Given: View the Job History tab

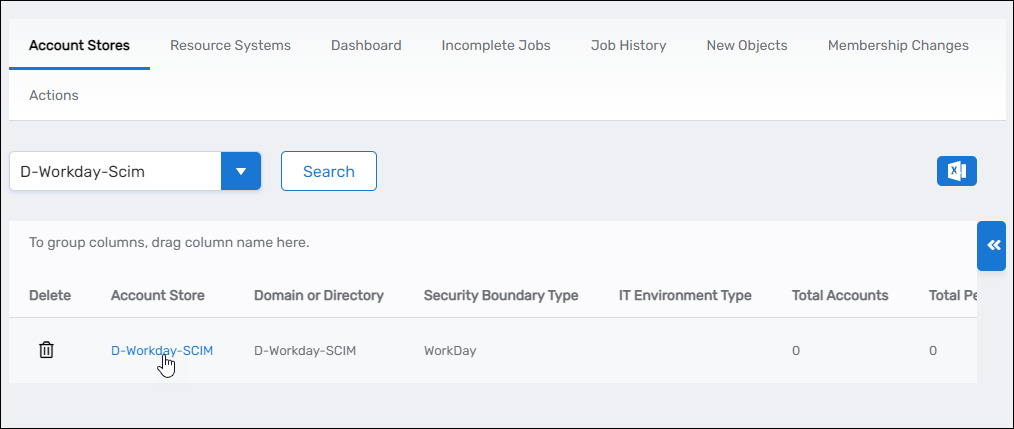Looking at the screenshot, I should point(628,45).
